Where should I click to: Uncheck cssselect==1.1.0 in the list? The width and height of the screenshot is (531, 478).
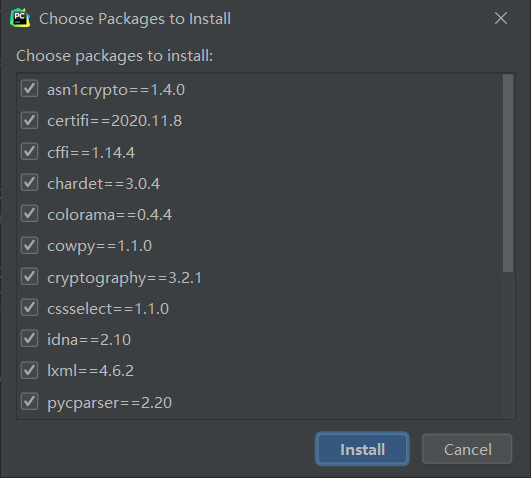[x=29, y=308]
